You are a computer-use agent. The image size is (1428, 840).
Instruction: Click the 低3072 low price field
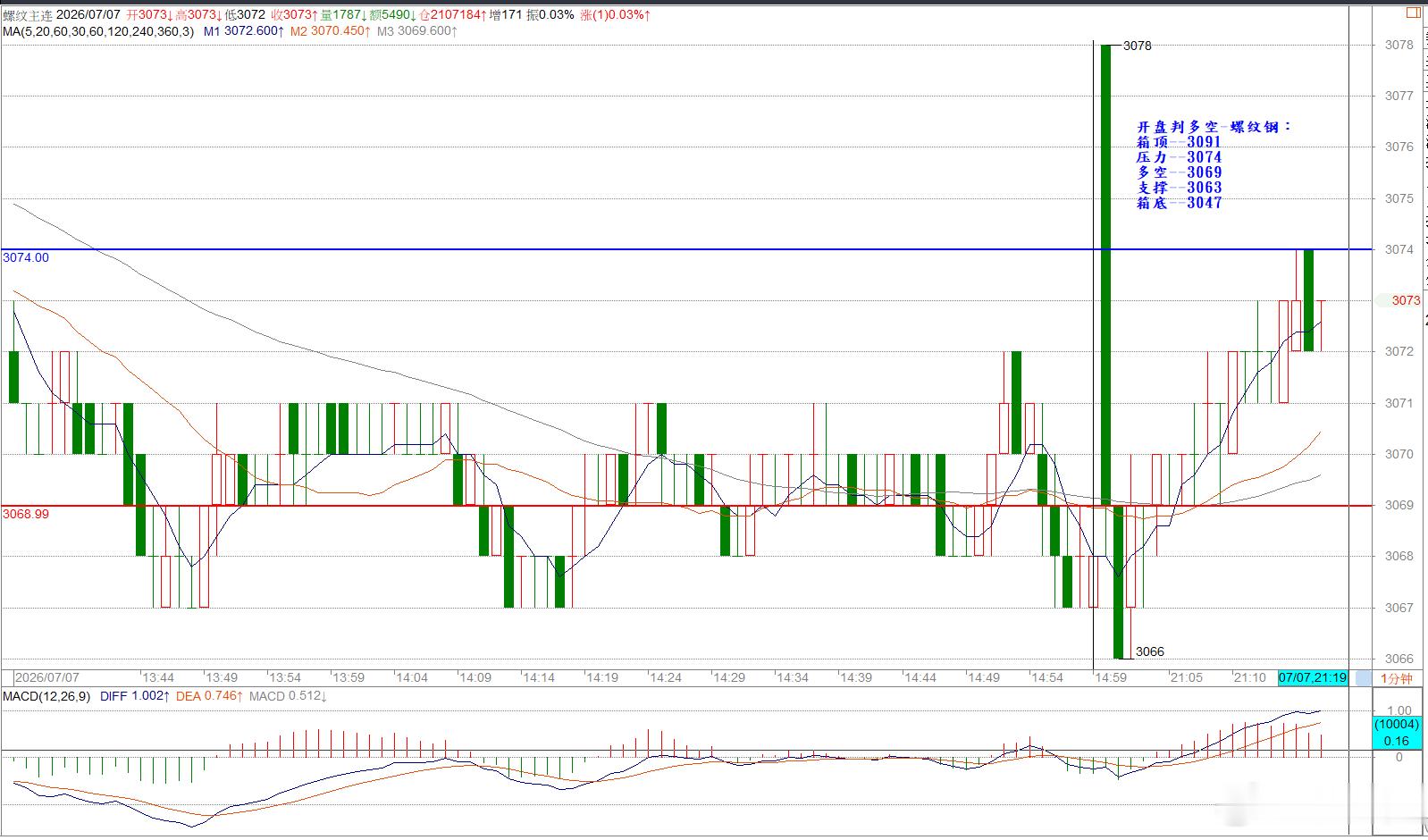click(245, 15)
